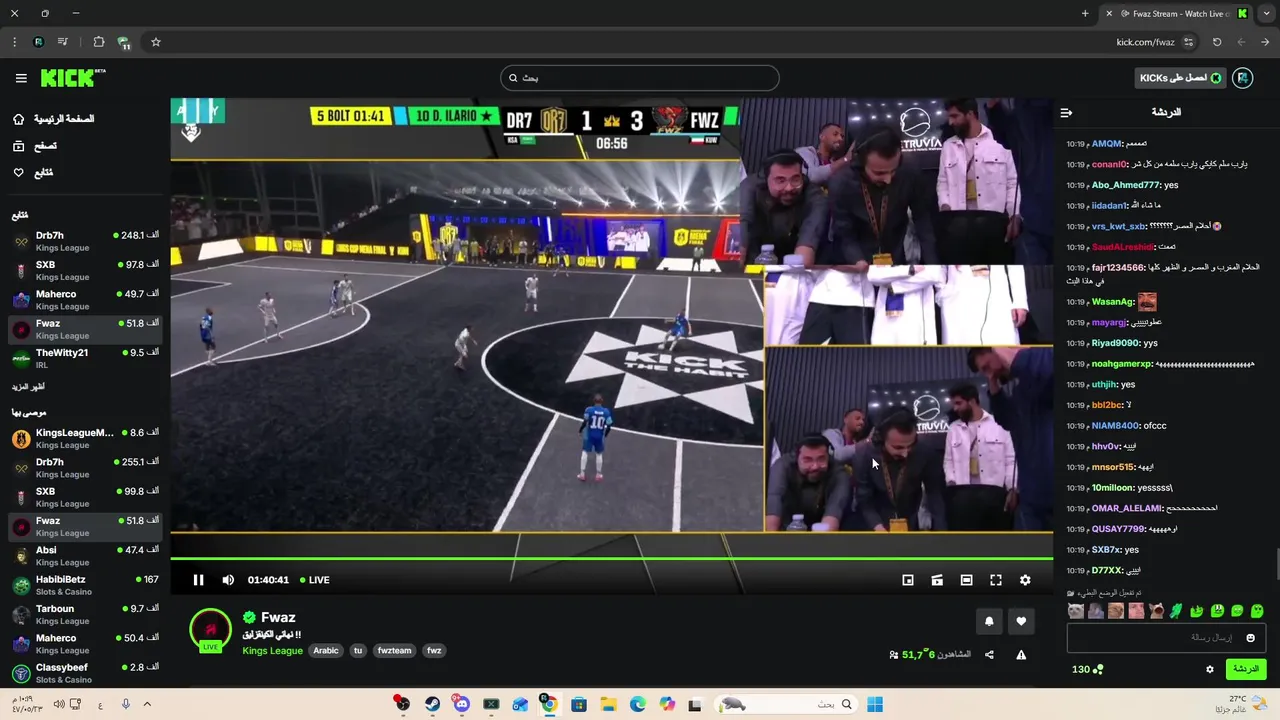Open a new browser tab

(x=1085, y=14)
